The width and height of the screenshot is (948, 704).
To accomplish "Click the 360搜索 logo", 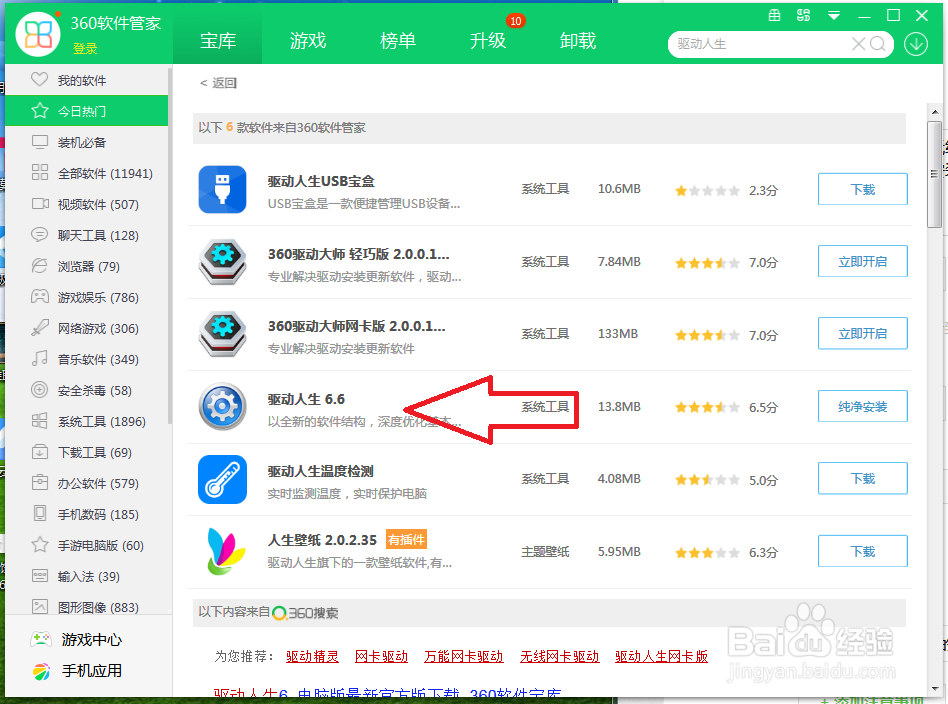I will pyautogui.click(x=305, y=613).
